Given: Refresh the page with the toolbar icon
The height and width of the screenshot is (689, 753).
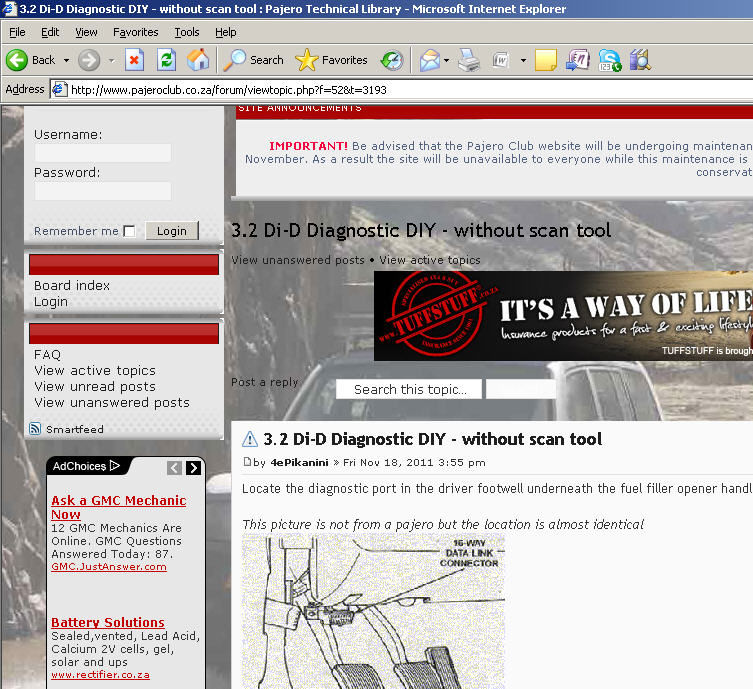Looking at the screenshot, I should 166,60.
